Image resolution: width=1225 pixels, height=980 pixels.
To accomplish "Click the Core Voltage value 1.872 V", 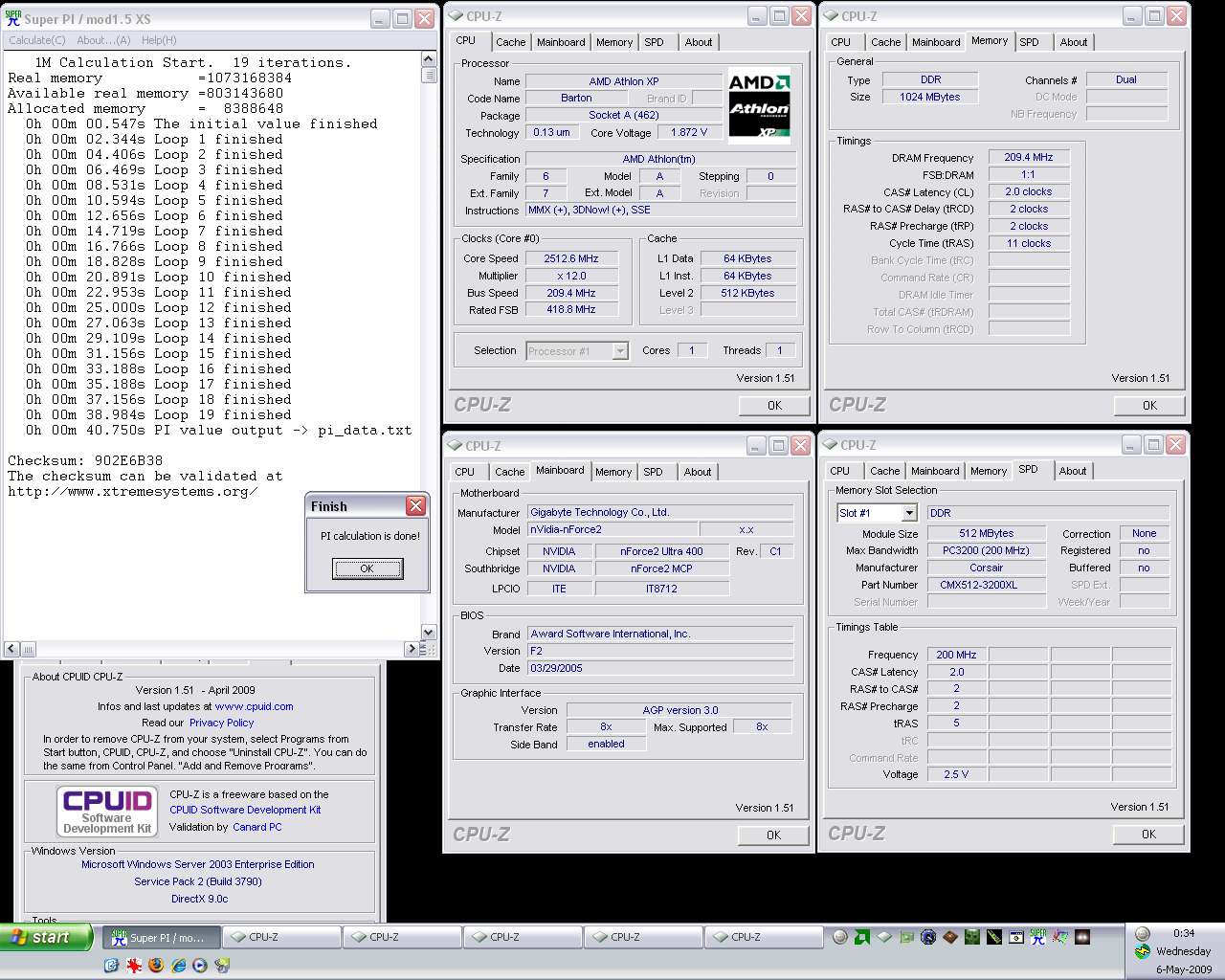I will tap(689, 132).
